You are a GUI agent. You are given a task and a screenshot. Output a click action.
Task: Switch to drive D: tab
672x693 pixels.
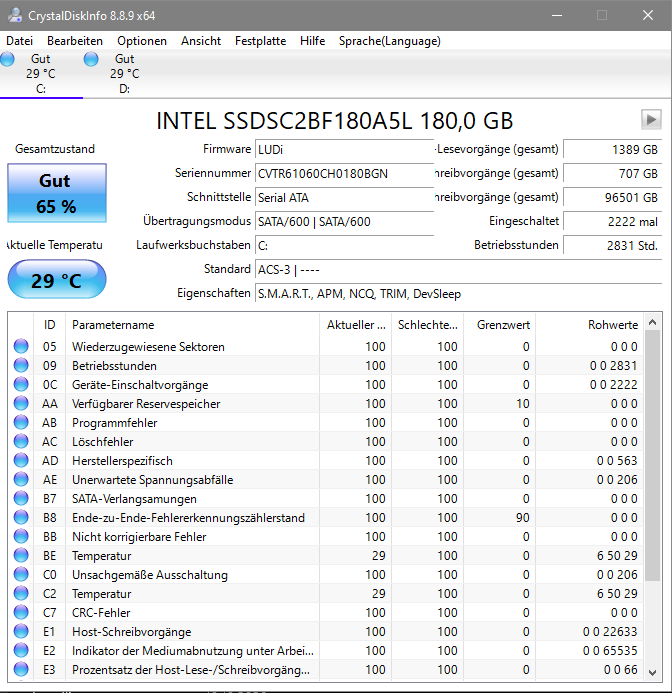(x=125, y=74)
